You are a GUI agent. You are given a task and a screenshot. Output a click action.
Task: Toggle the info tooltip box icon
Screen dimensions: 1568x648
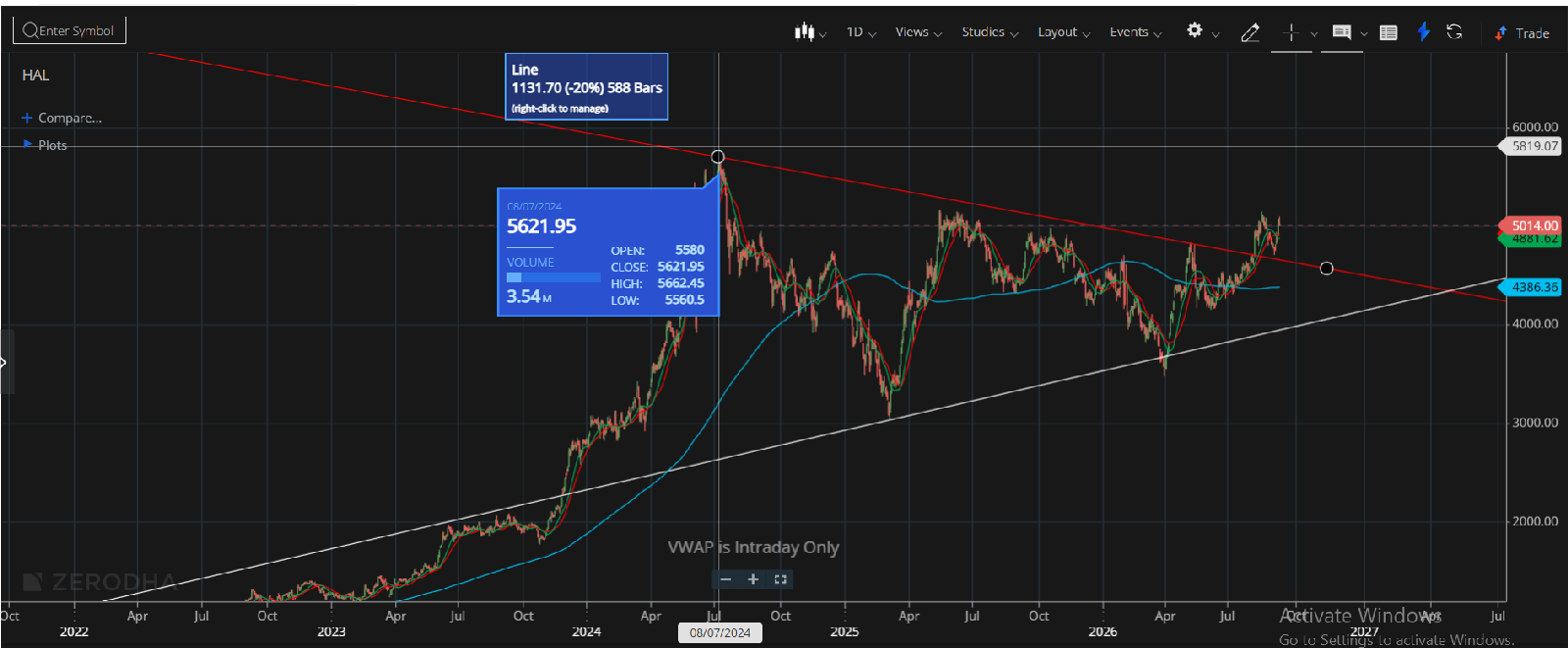coord(1342,32)
